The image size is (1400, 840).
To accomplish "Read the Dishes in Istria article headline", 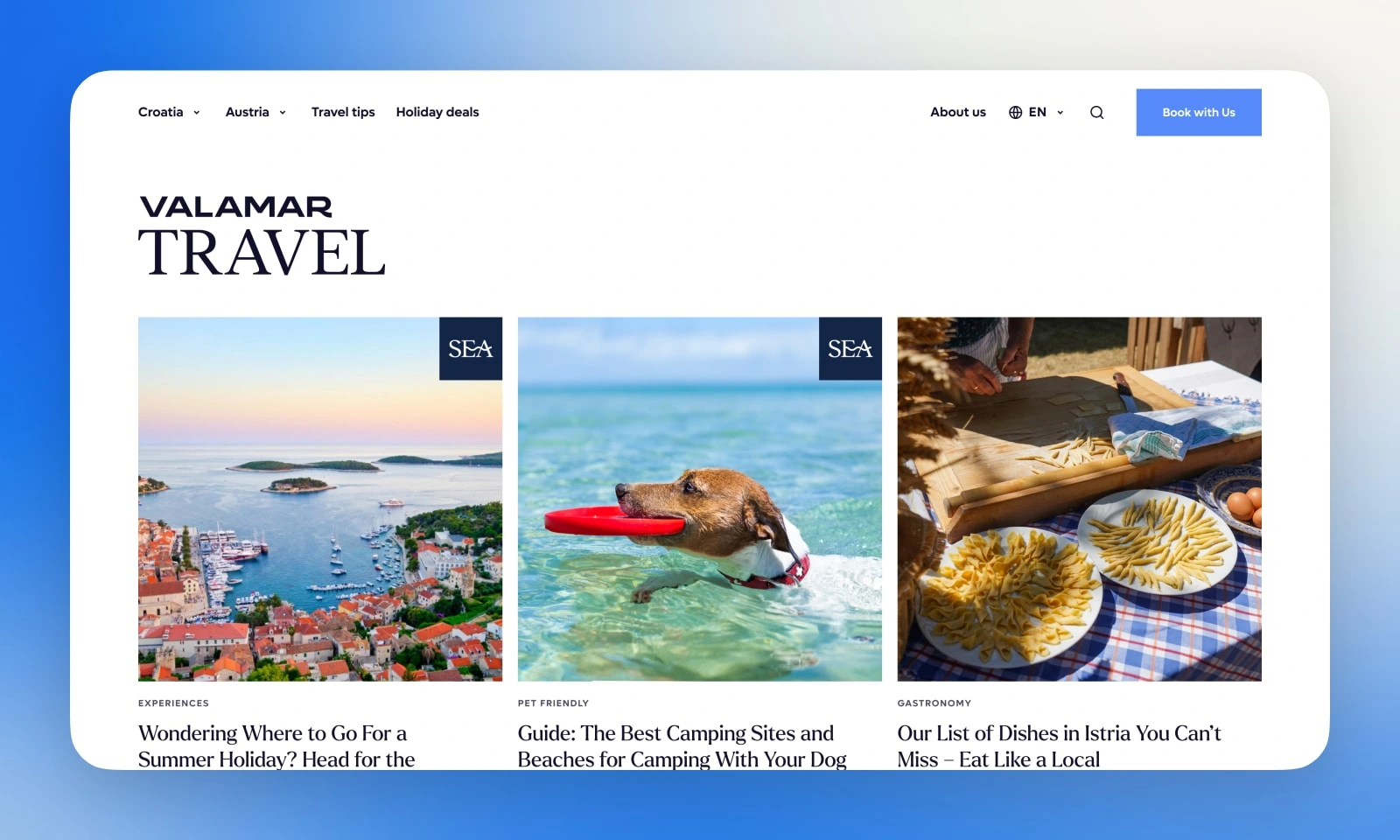I will click(1059, 746).
